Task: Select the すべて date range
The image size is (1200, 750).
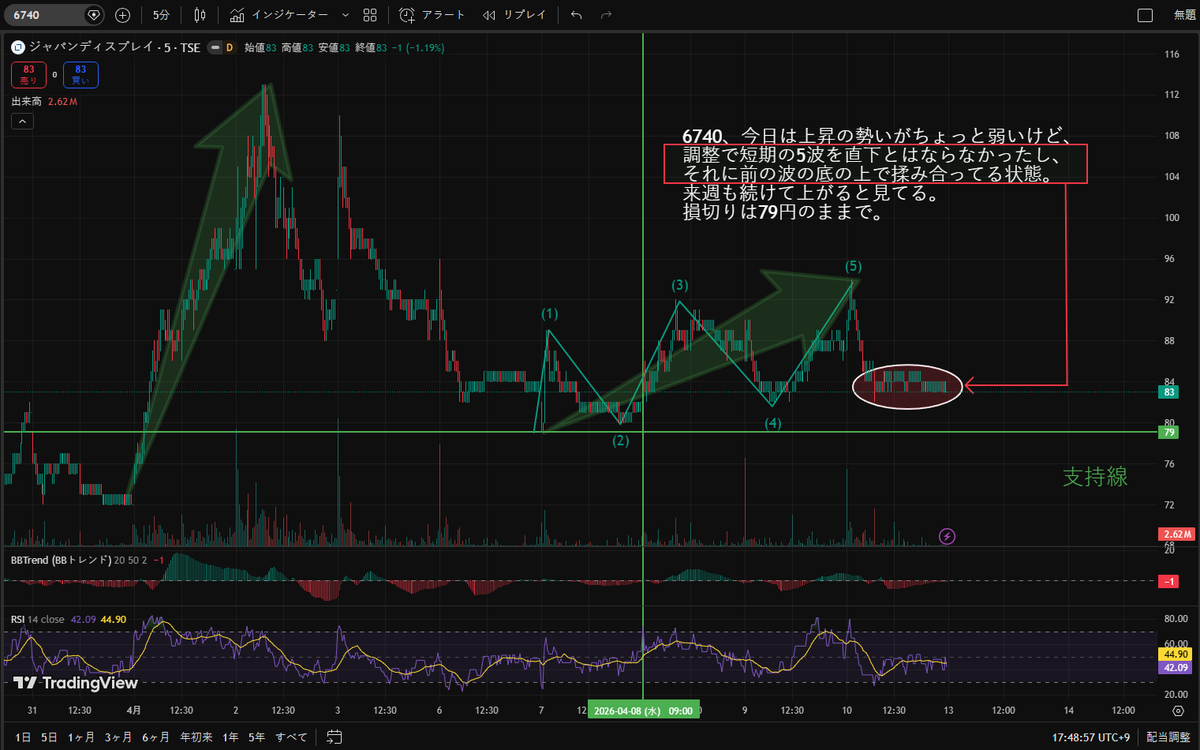Action: tap(291, 737)
